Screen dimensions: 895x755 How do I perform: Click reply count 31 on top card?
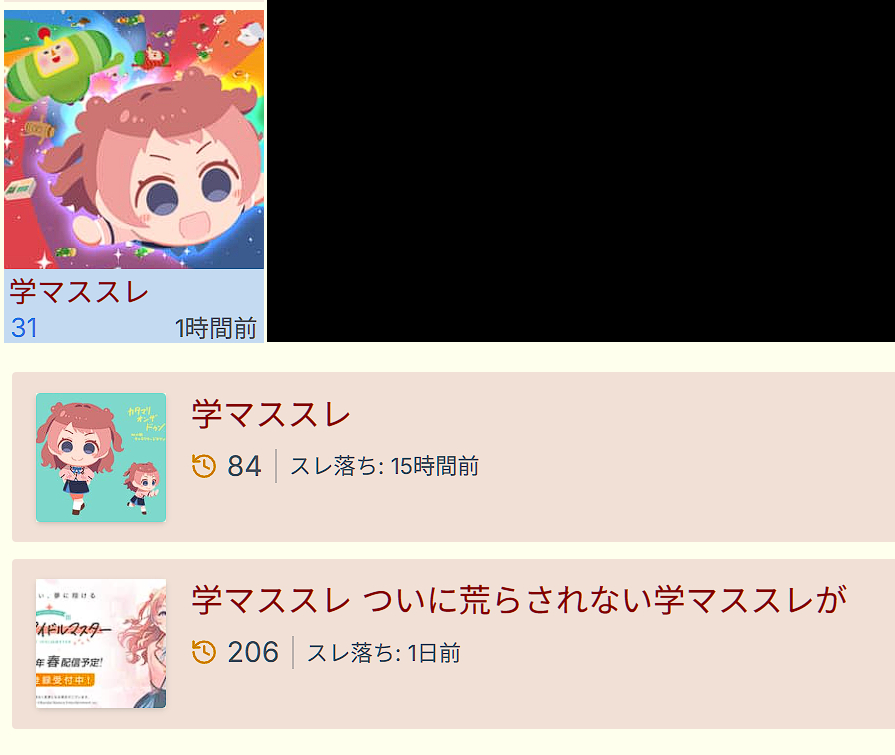[24, 328]
